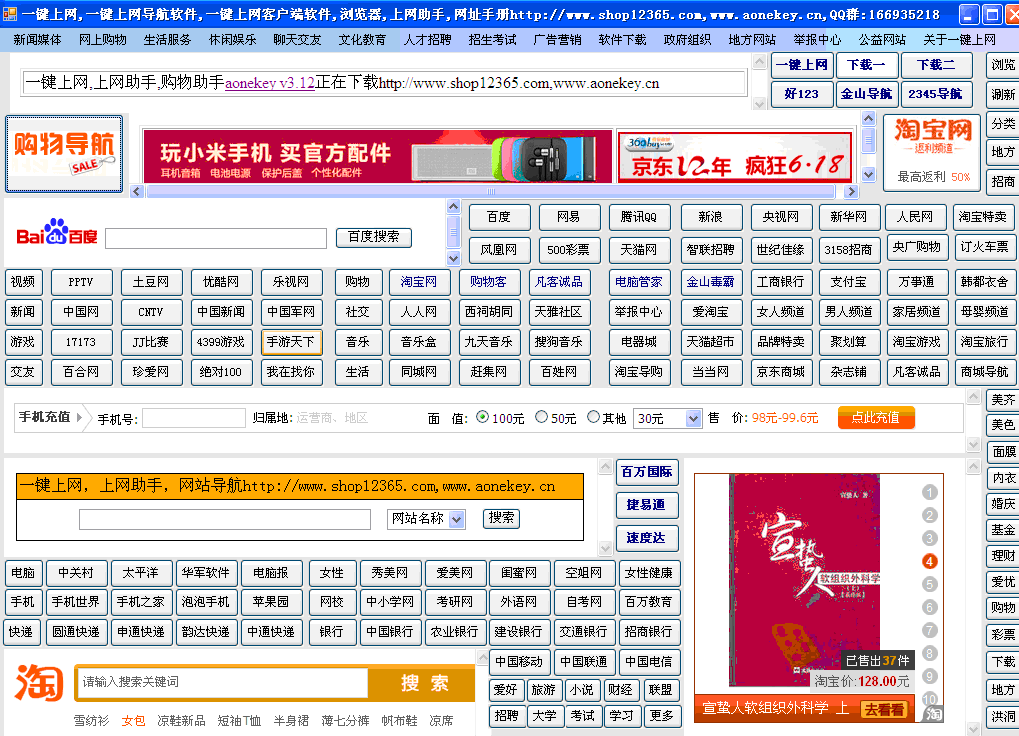Select the 50元 recharge value option
The height and width of the screenshot is (736, 1019).
point(542,417)
